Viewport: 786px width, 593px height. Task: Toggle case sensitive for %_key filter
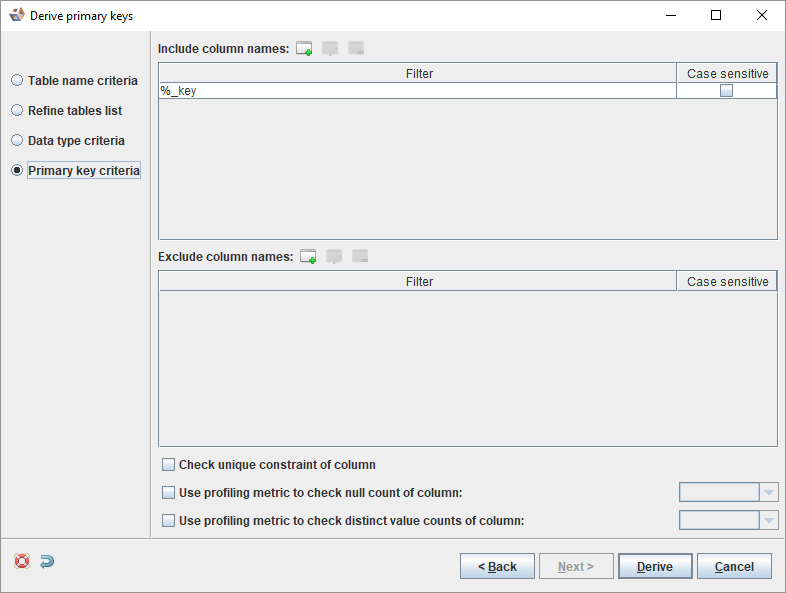click(726, 91)
